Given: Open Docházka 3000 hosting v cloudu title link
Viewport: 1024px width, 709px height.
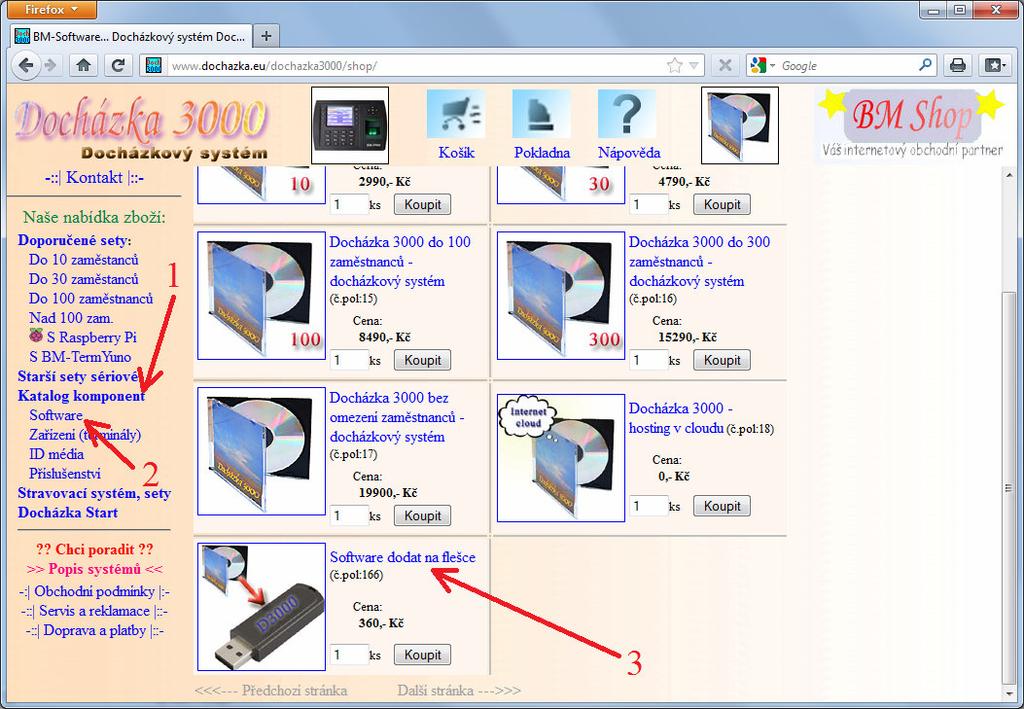Looking at the screenshot, I should click(x=680, y=418).
